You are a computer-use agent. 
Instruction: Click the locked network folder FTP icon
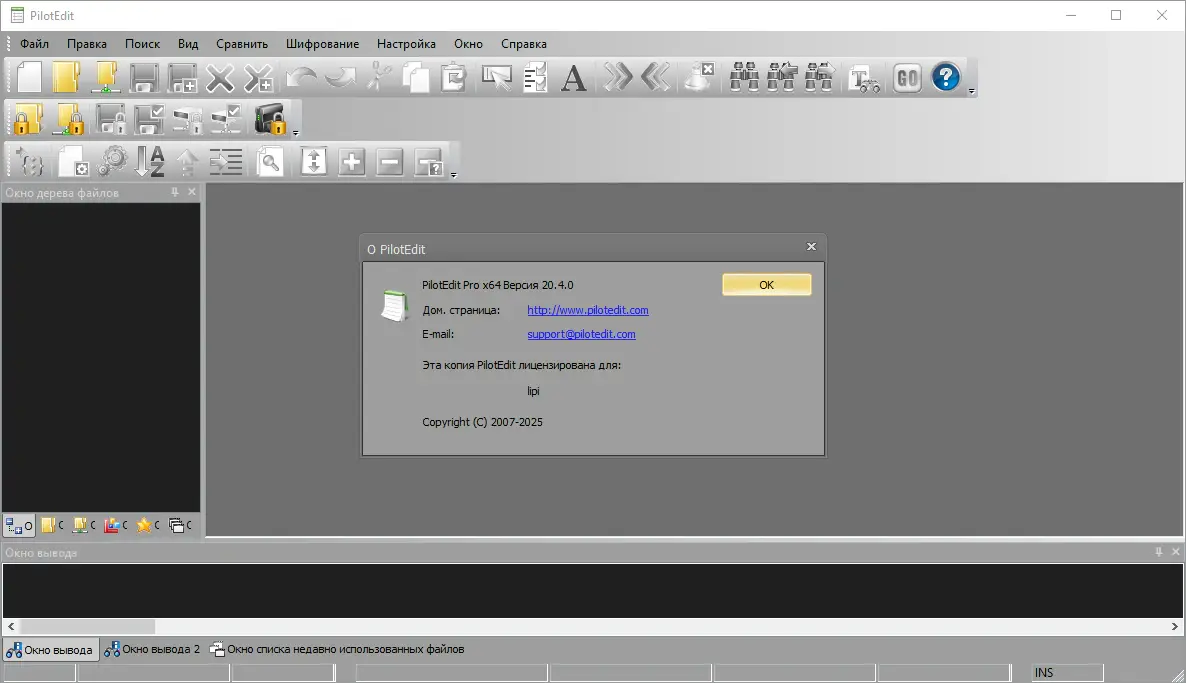click(x=70, y=120)
